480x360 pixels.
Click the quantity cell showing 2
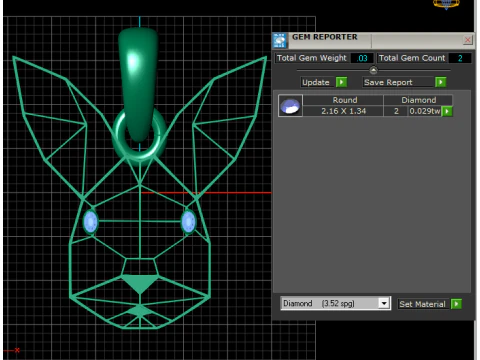point(396,111)
